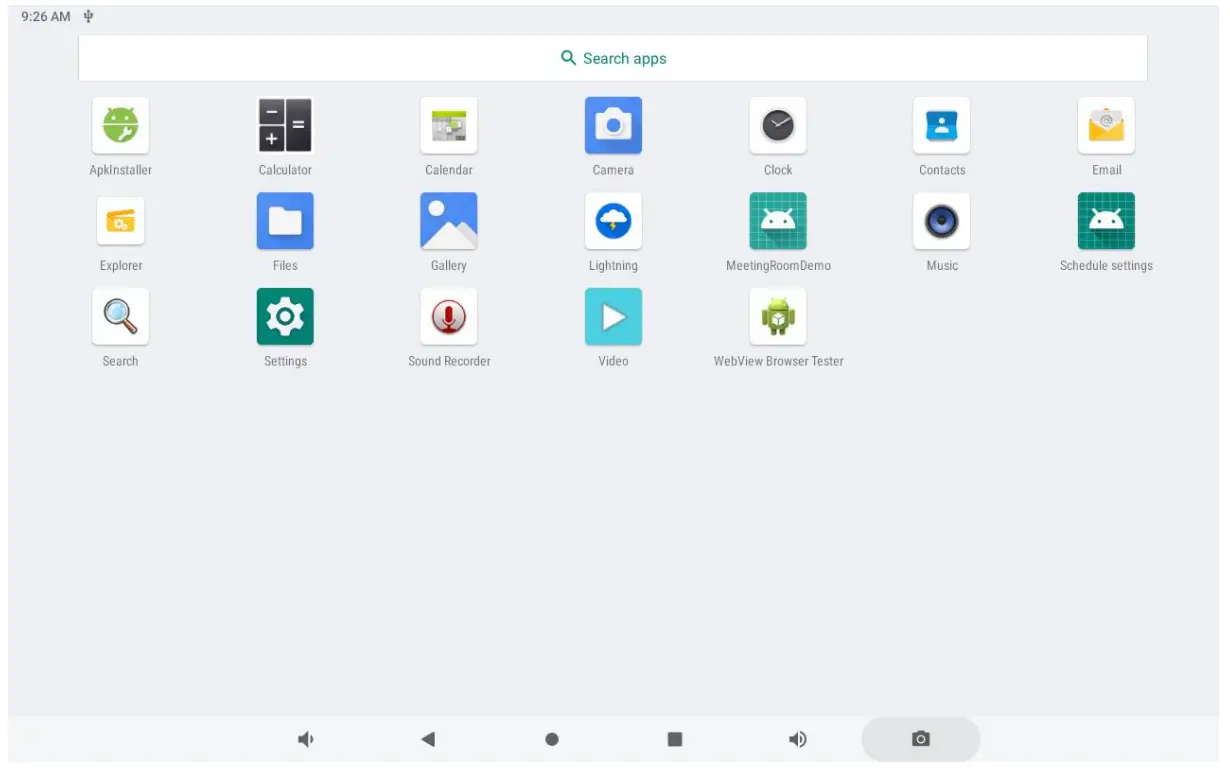The width and height of the screenshot is (1230, 771).
Task: Launch the MeetingRoomDemo app
Action: click(x=778, y=221)
